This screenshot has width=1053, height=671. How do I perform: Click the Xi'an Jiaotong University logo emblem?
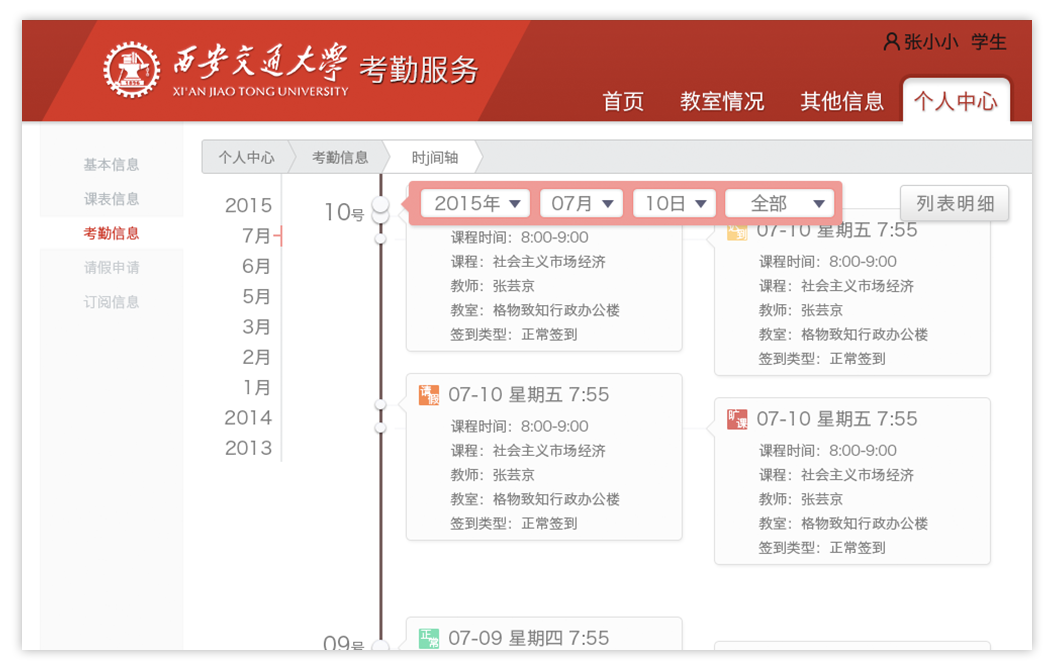coord(131,69)
